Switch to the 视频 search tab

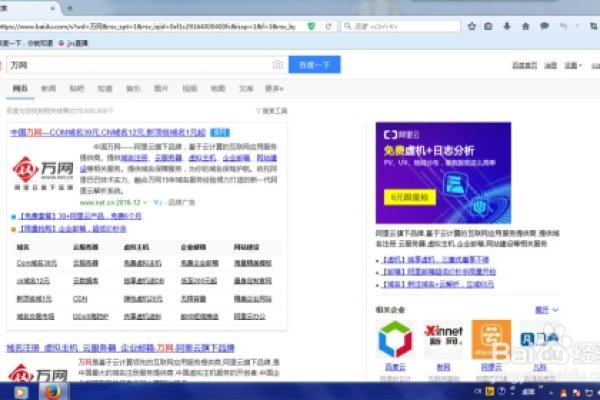[x=190, y=88]
